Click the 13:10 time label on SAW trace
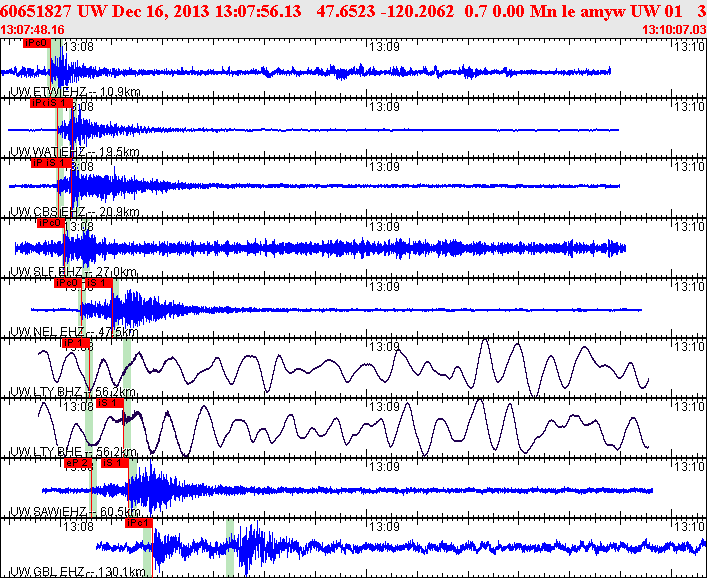This screenshot has height=578, width=707. coord(686,466)
